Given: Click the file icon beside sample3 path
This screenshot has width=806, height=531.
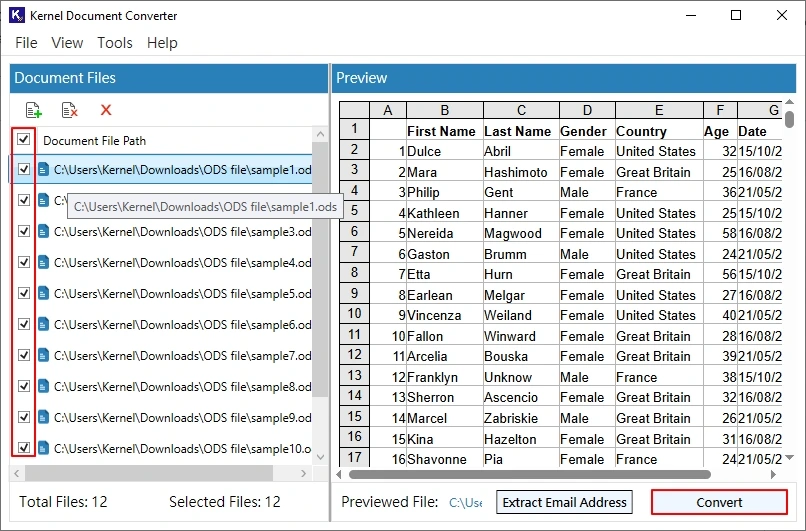Looking at the screenshot, I should [44, 231].
